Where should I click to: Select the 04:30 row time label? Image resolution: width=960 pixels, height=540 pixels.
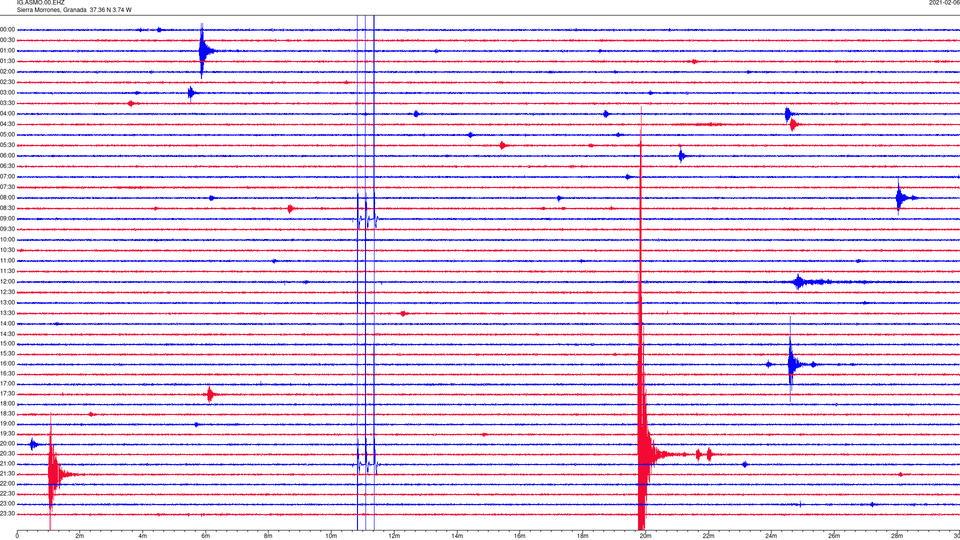tap(8, 124)
